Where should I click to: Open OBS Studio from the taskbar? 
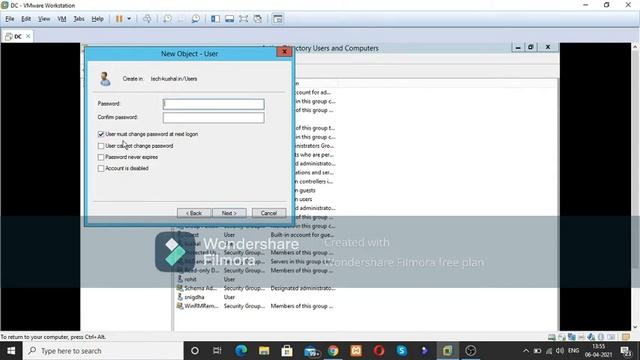pyautogui.click(x=471, y=351)
